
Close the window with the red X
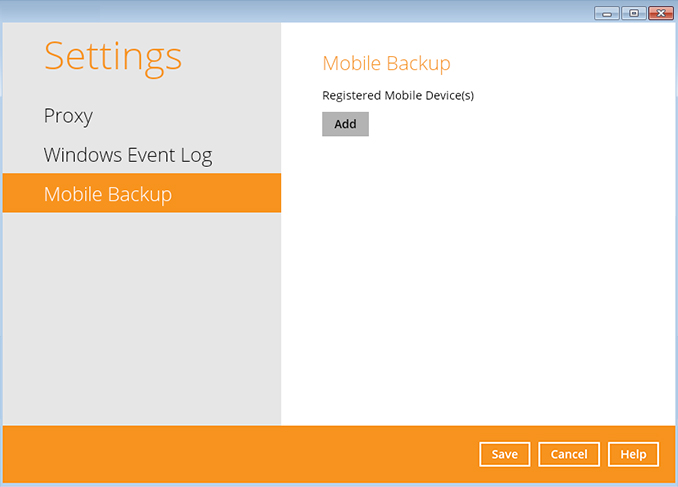pos(660,13)
